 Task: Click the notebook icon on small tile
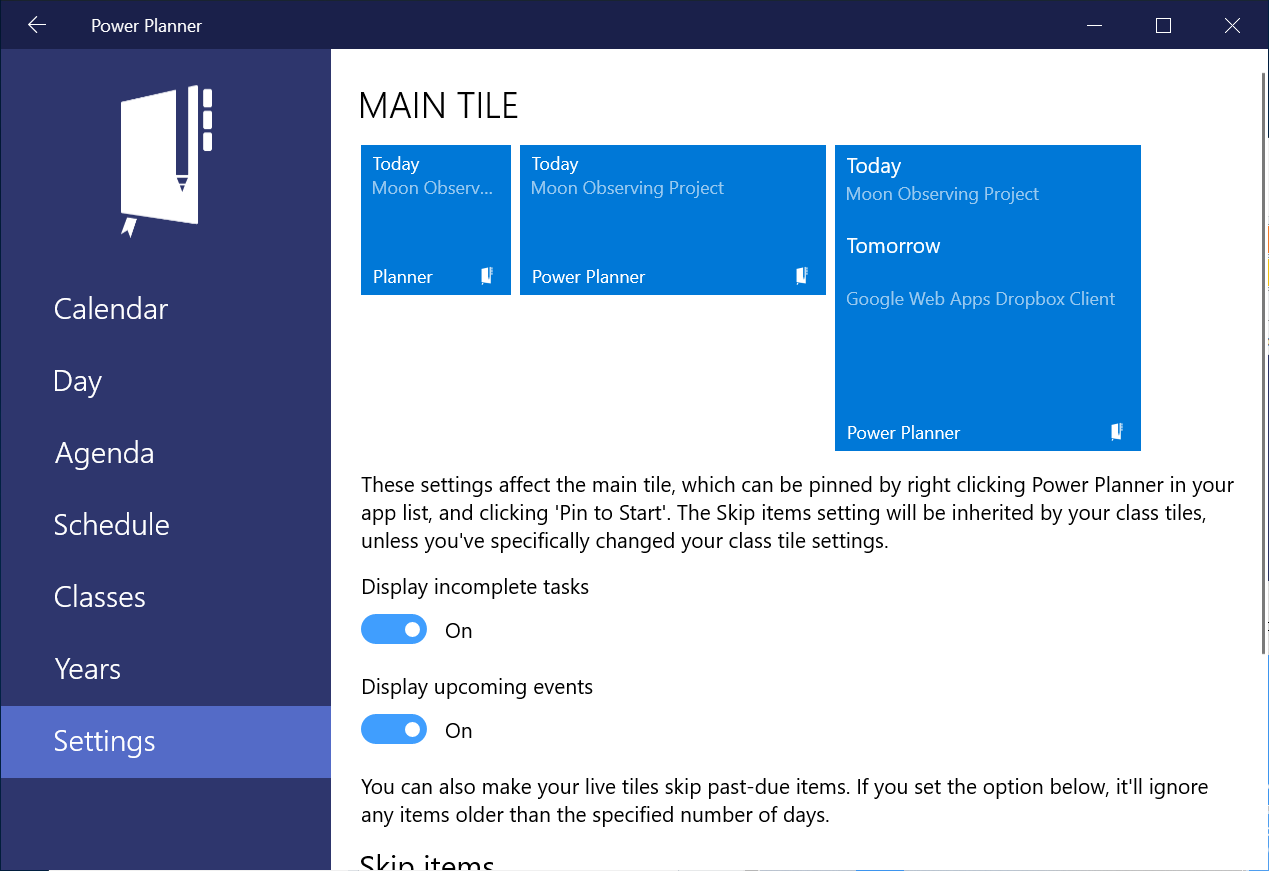pos(487,276)
